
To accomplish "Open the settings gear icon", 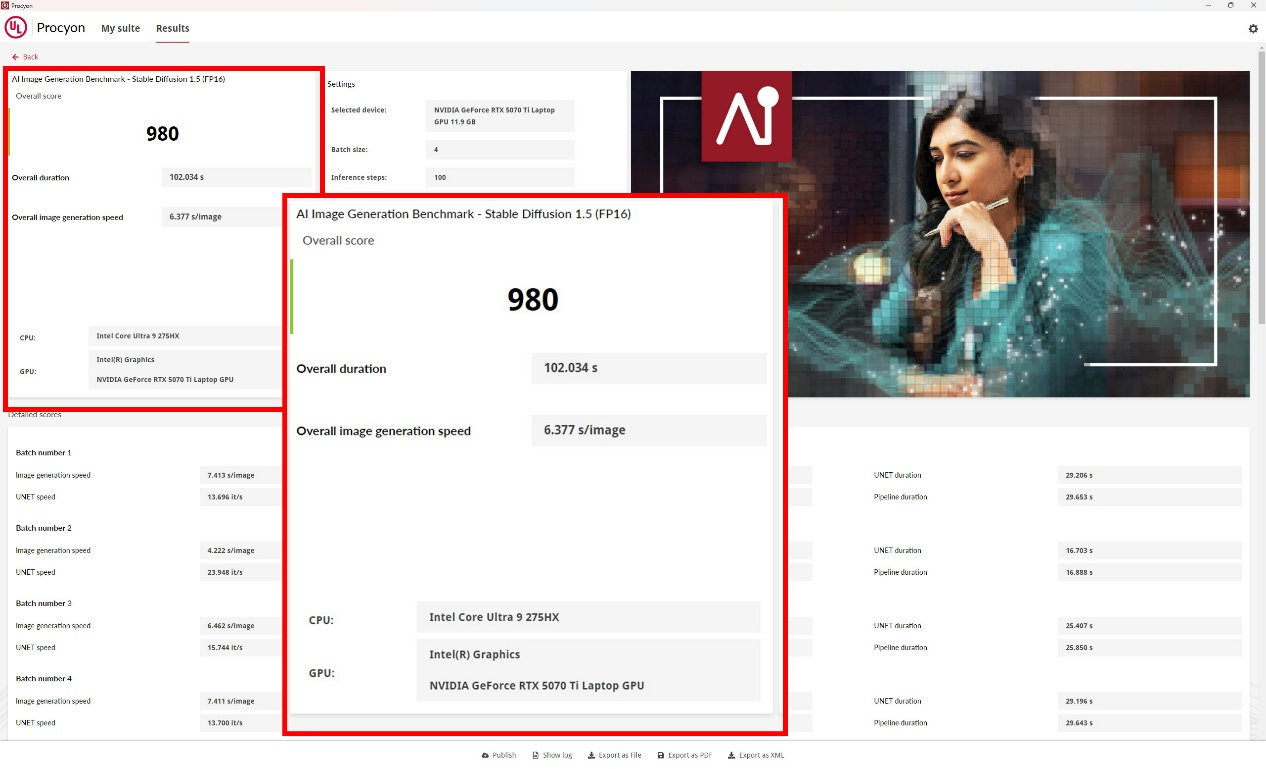I will (1253, 29).
